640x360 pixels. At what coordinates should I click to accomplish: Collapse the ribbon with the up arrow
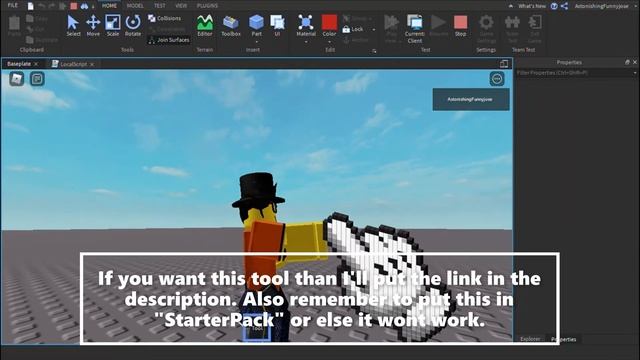point(511,6)
